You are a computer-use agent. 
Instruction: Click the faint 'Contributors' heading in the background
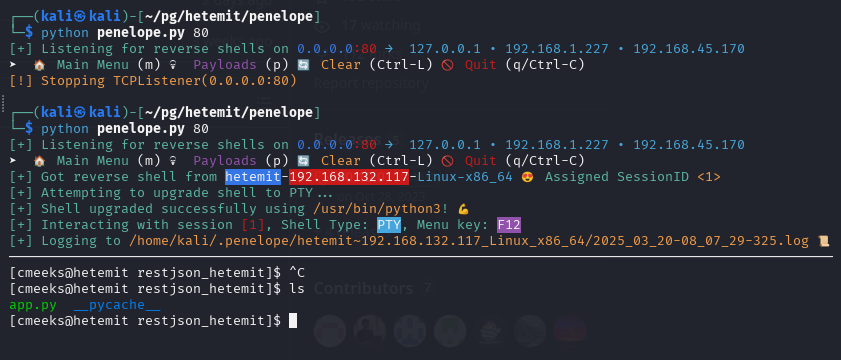364,289
